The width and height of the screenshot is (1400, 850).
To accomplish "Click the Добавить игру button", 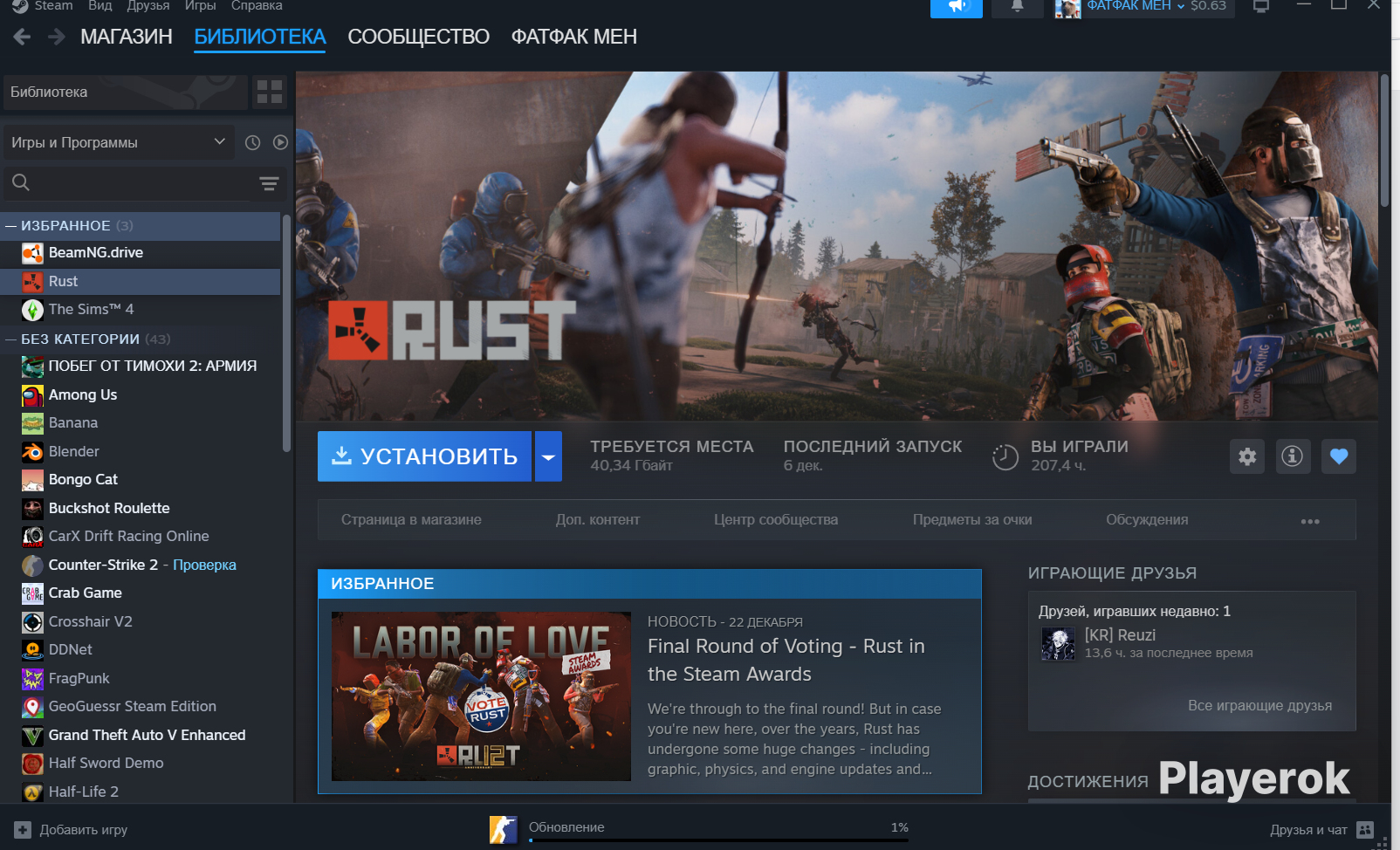I will [x=72, y=830].
